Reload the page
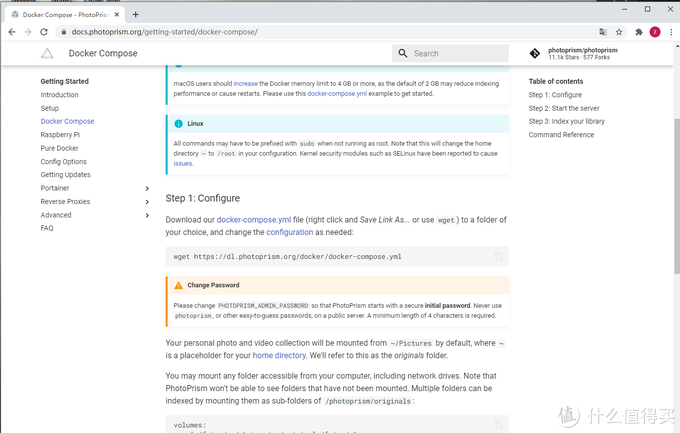Image resolution: width=680 pixels, height=433 pixels. pos(44,32)
